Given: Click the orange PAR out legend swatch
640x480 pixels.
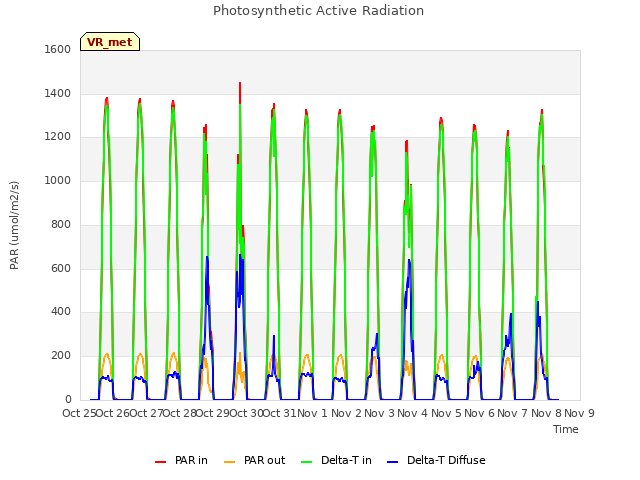Looking at the screenshot, I should click(230, 462).
